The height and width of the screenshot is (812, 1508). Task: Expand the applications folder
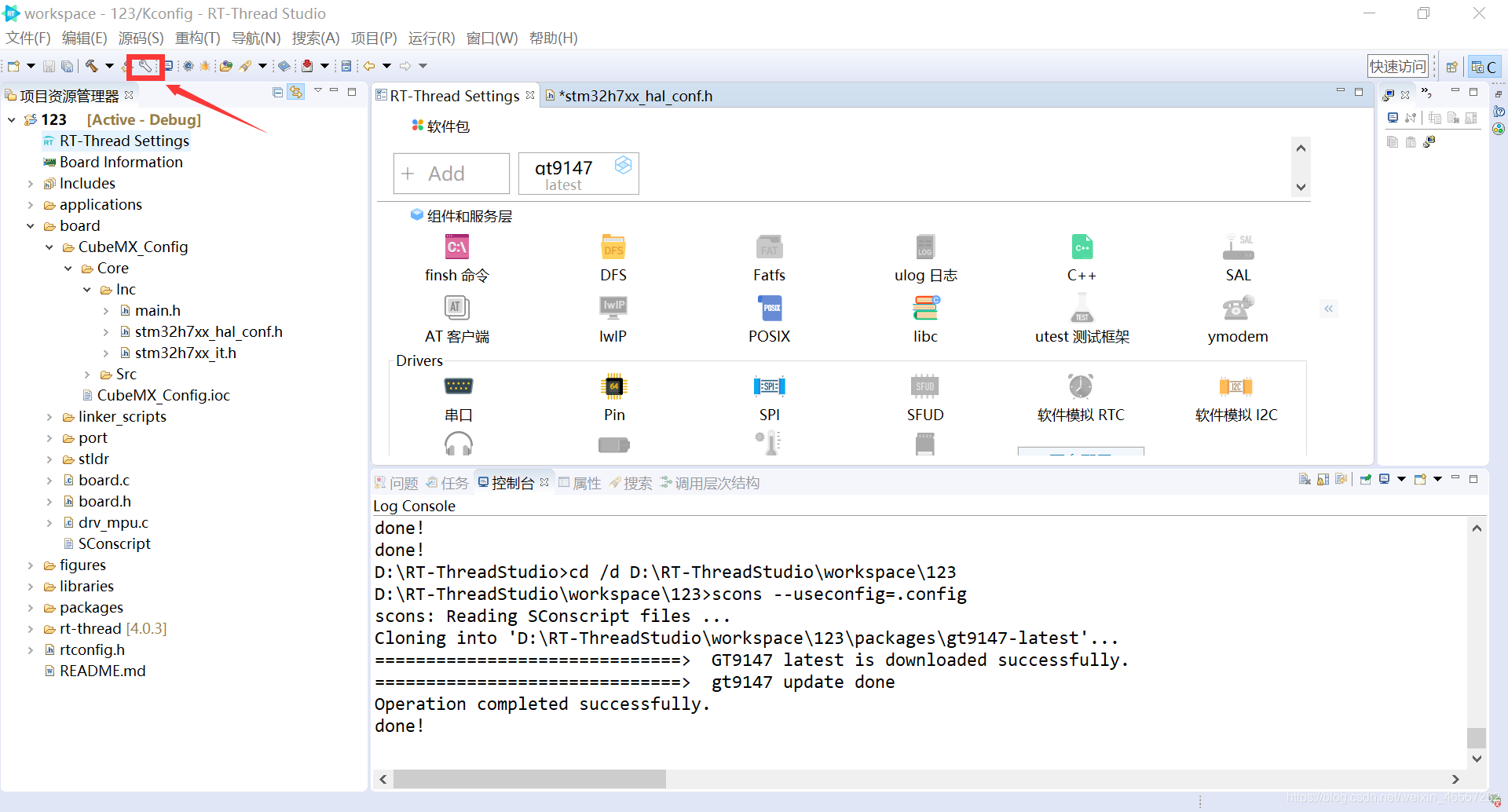(31, 205)
